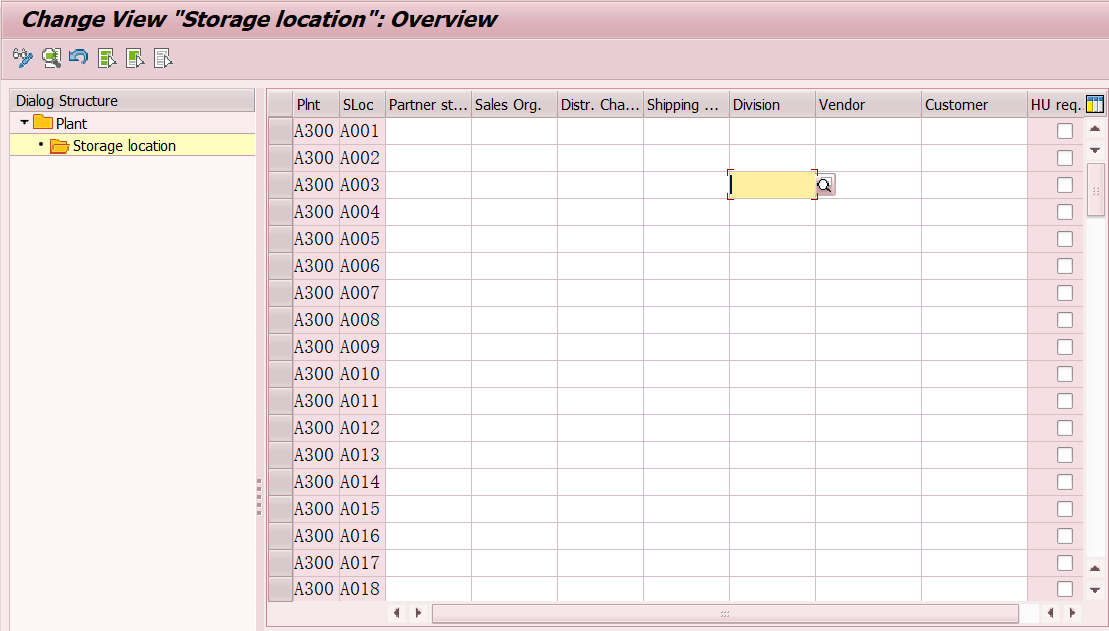Click the Sales Org. column header
1109x631 pixels.
click(x=514, y=105)
